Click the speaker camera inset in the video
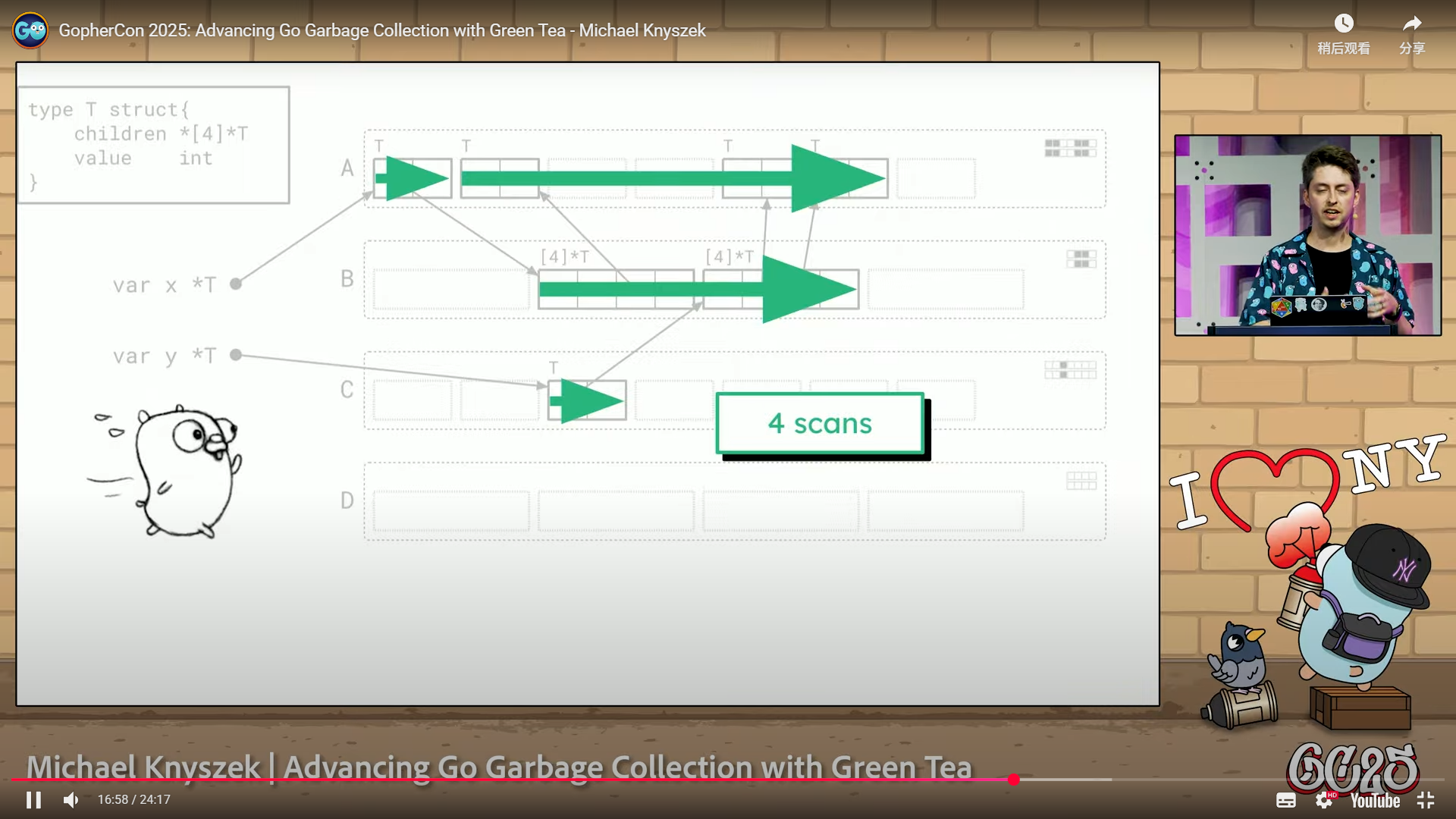Image resolution: width=1456 pixels, height=819 pixels. [x=1307, y=235]
